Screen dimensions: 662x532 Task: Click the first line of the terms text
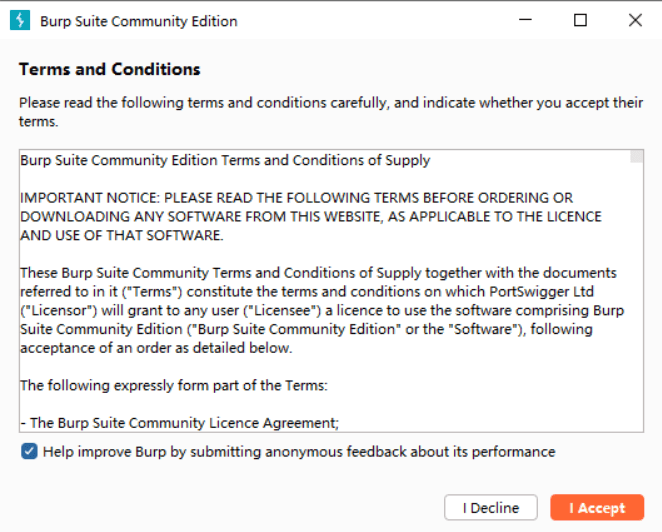pyautogui.click(x=225, y=160)
